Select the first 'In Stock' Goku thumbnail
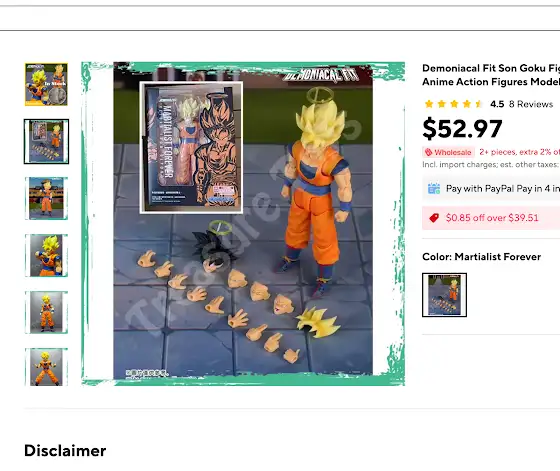Viewport: 560px width, 471px height. pyautogui.click(x=46, y=84)
